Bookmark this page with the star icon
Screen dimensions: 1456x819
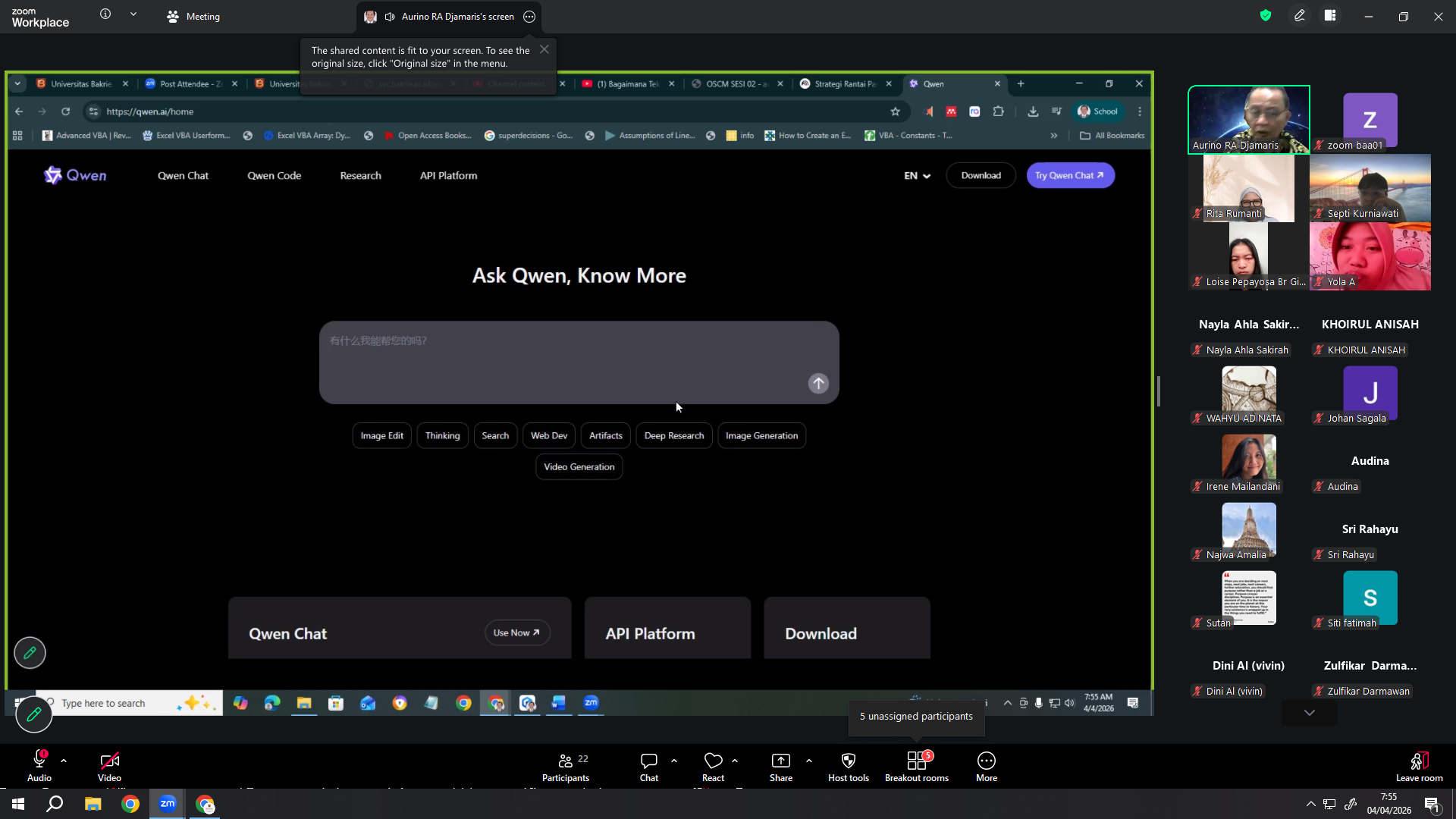[x=896, y=111]
